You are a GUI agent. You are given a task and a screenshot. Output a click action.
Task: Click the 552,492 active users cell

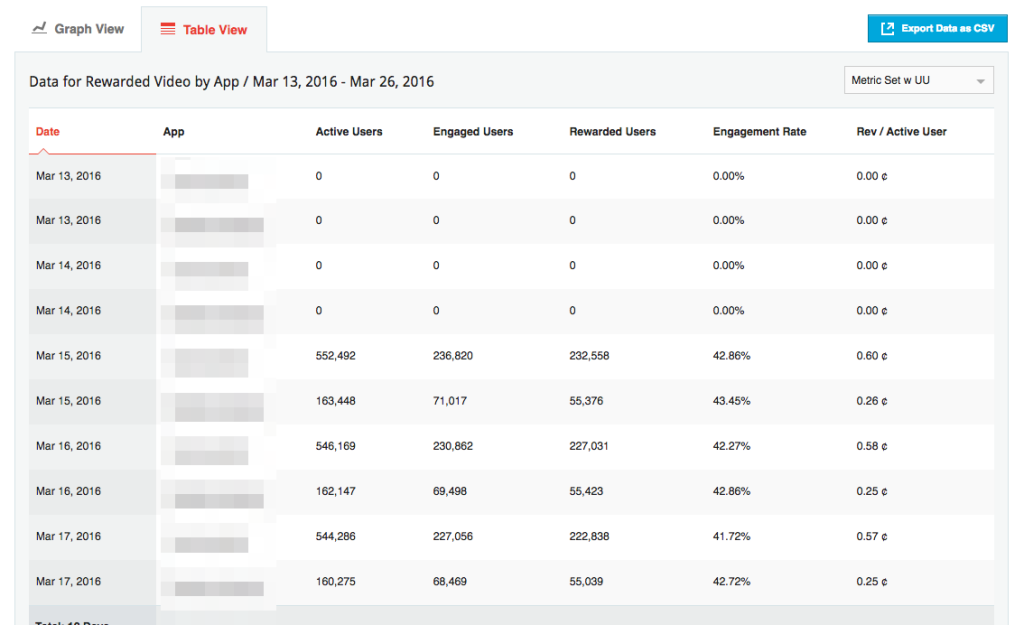(x=335, y=356)
